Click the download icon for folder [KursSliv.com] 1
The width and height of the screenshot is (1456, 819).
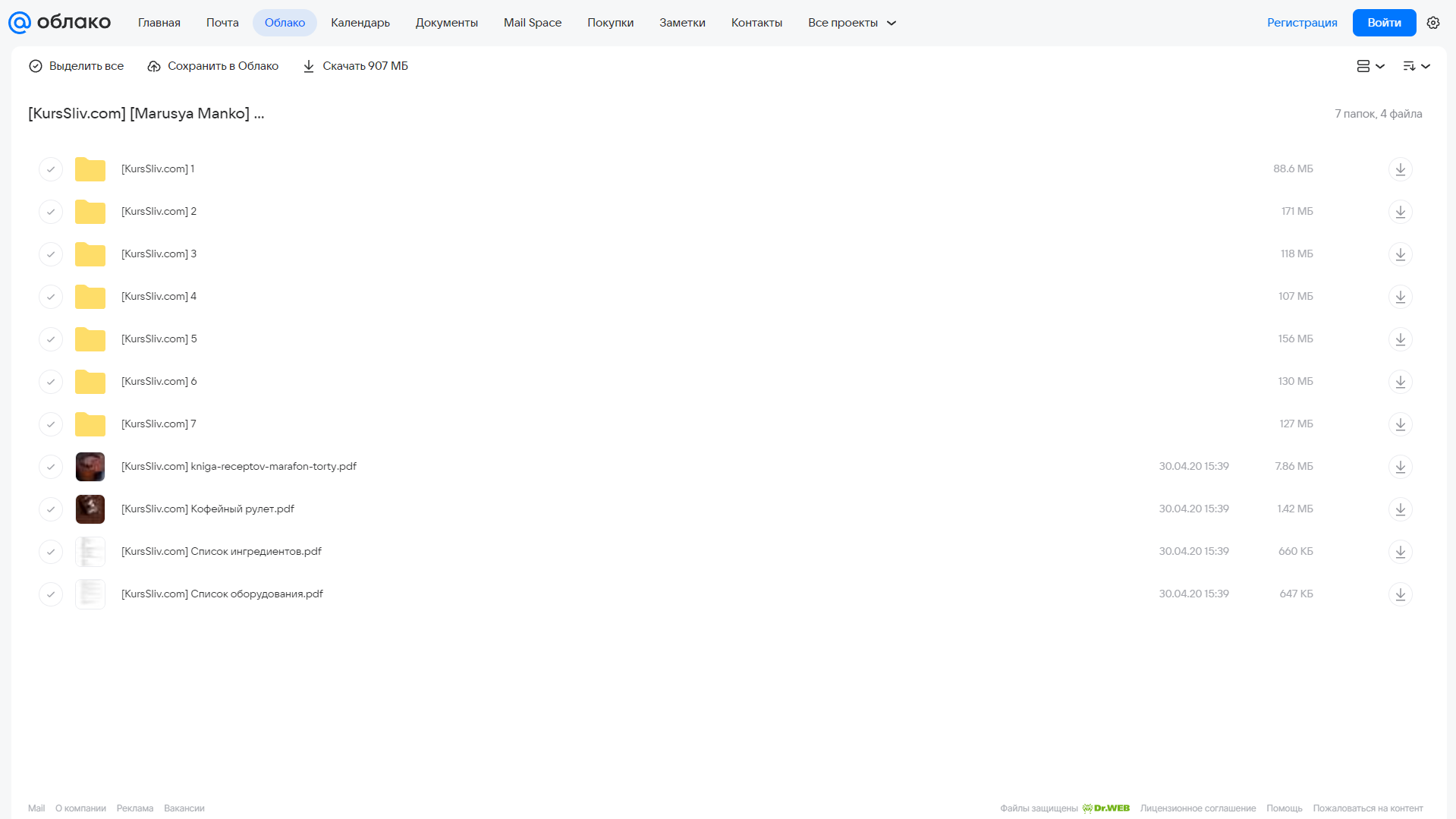pos(1400,169)
